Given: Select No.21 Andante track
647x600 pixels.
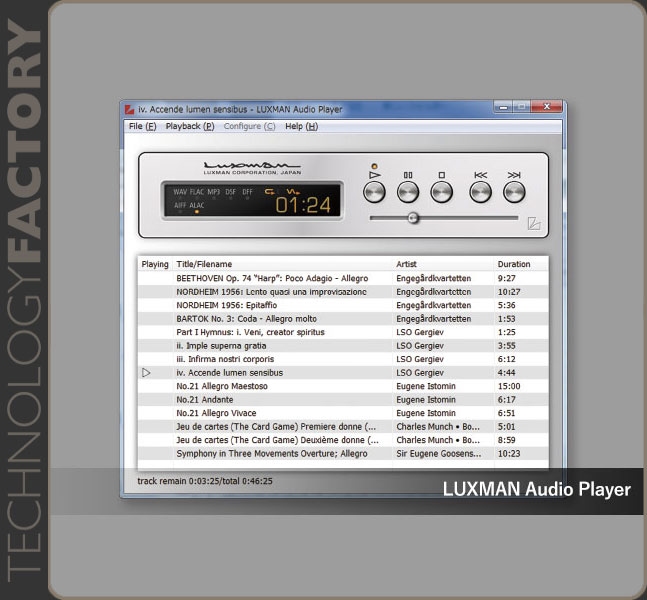Looking at the screenshot, I should tap(343, 399).
